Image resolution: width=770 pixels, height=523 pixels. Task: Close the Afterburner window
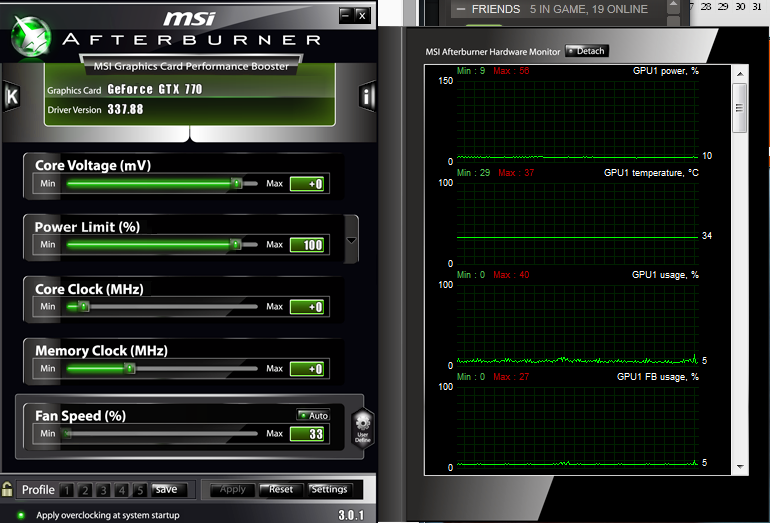coord(362,15)
